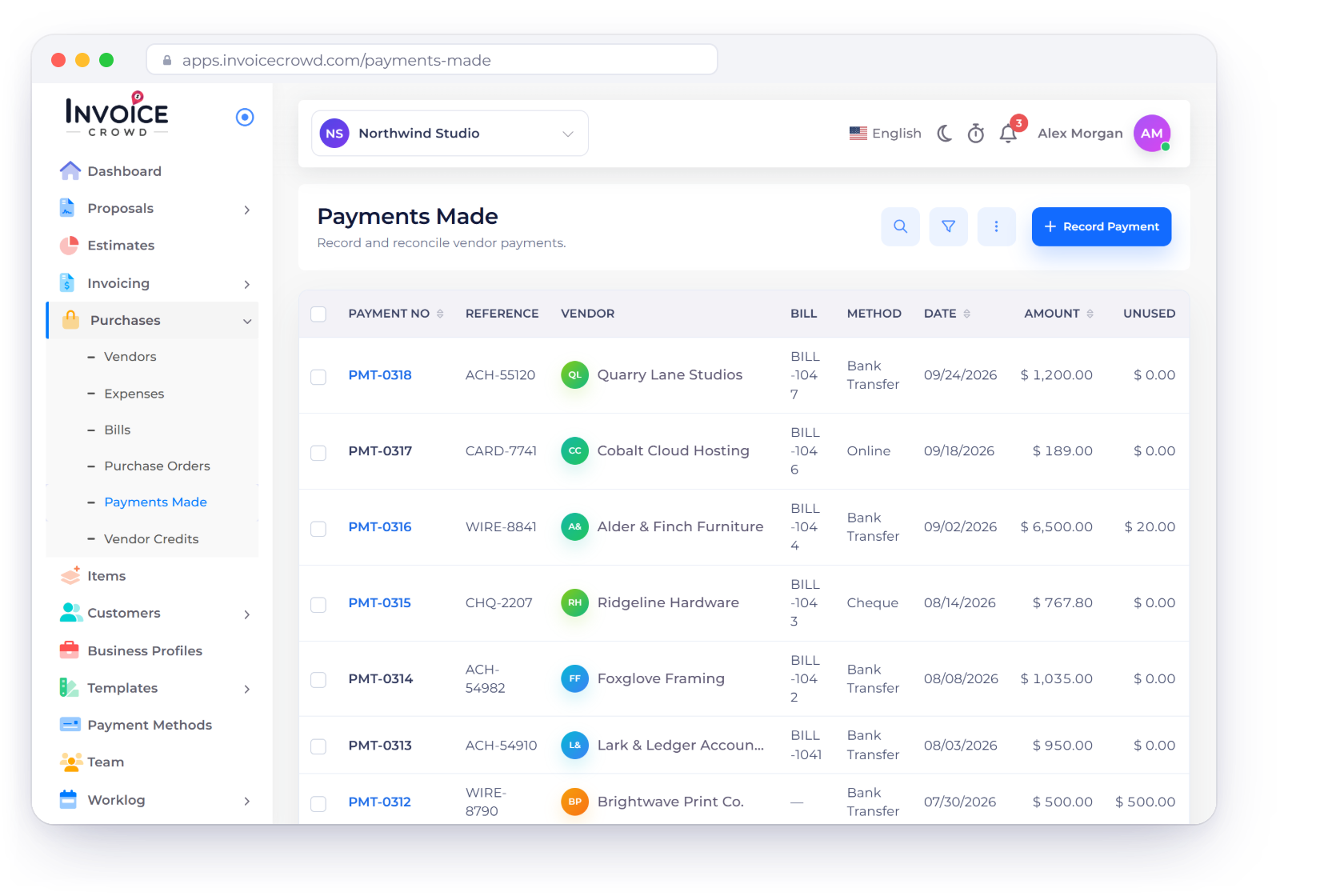
Task: Expand the Invoicing menu chevron
Action: (247, 284)
